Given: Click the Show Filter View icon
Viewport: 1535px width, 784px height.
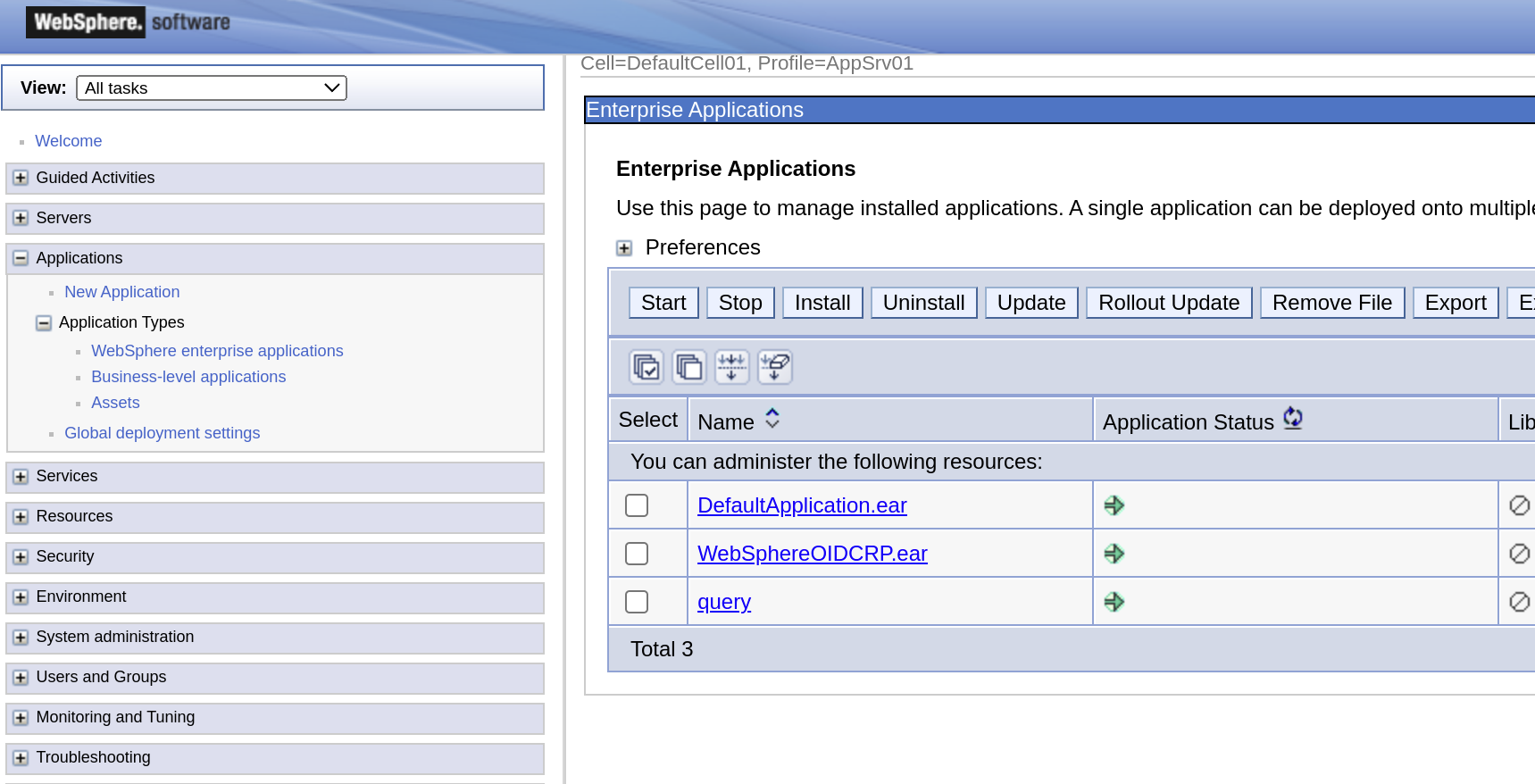Looking at the screenshot, I should (x=731, y=367).
